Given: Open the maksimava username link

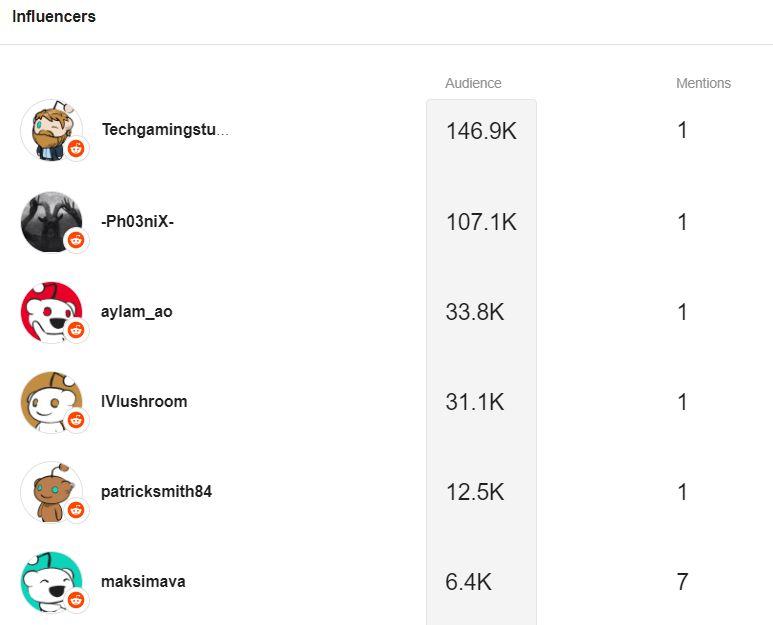Looking at the screenshot, I should coord(143,581).
